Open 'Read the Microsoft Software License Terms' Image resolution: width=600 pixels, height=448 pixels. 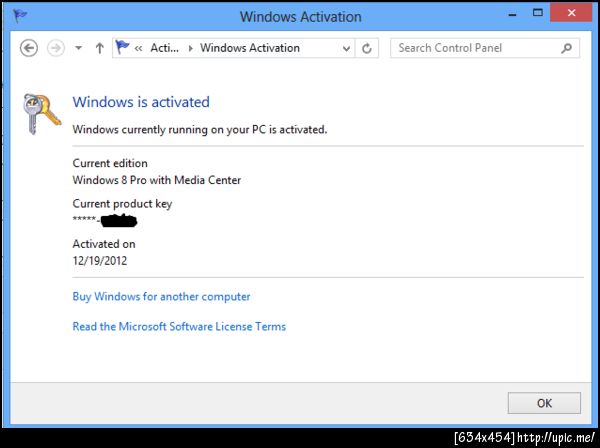click(179, 326)
